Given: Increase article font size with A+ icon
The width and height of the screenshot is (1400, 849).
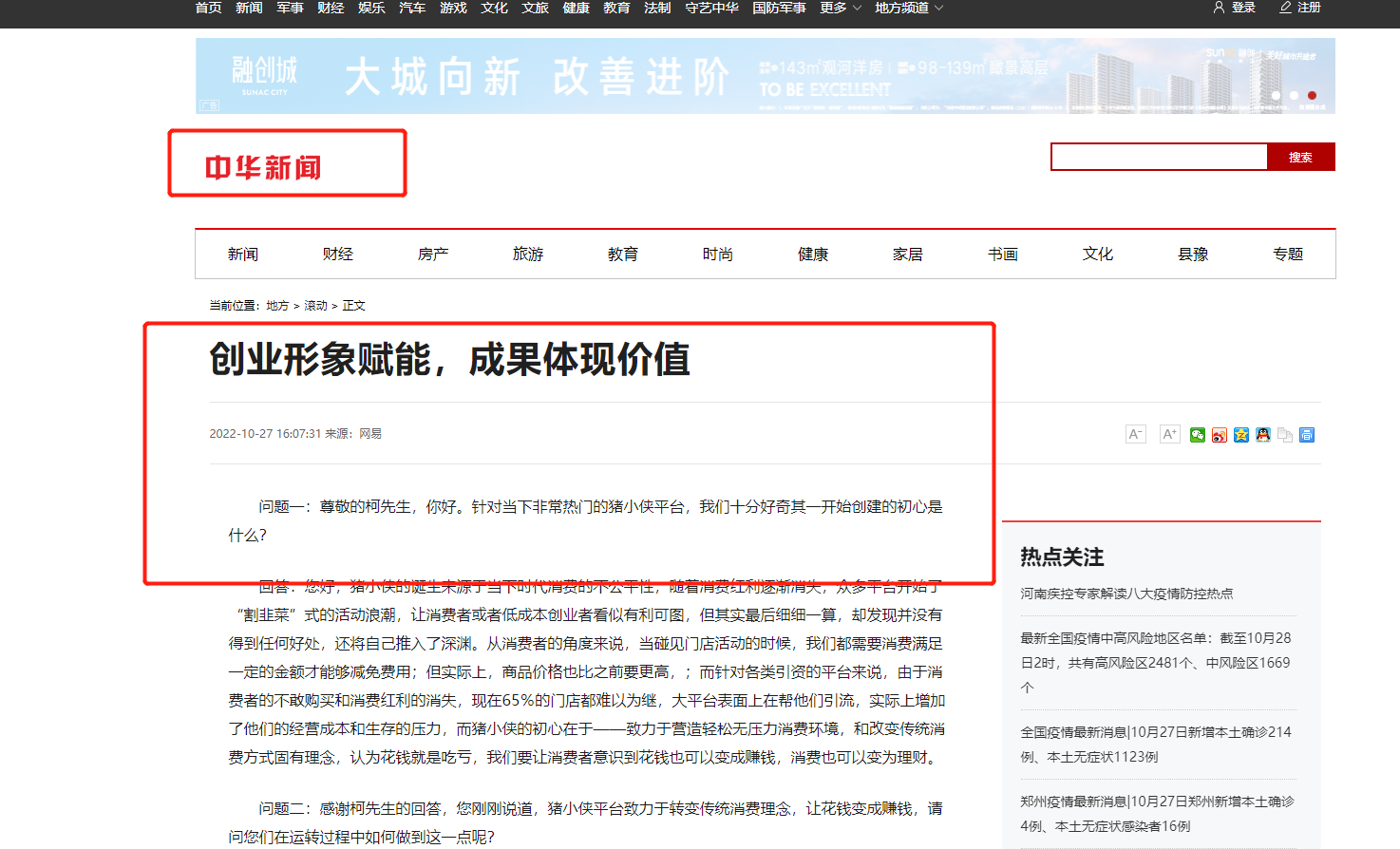Looking at the screenshot, I should pyautogui.click(x=1169, y=434).
